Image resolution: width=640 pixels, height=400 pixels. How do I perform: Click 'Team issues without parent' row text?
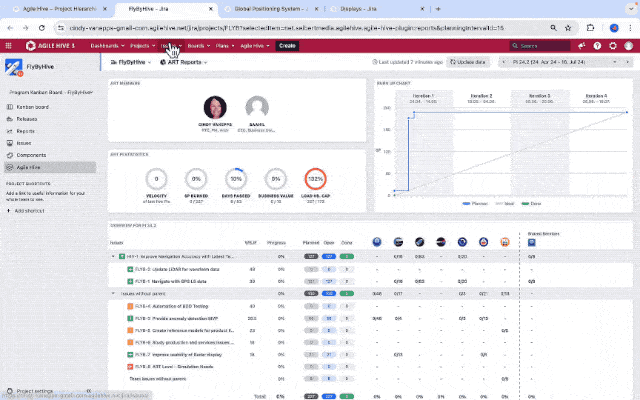(158, 379)
